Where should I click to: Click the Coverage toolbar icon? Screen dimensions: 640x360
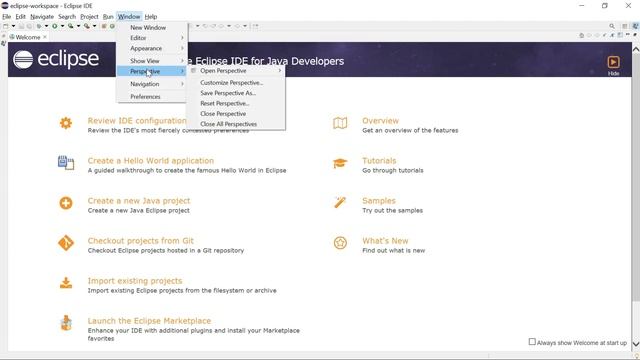[71, 26]
